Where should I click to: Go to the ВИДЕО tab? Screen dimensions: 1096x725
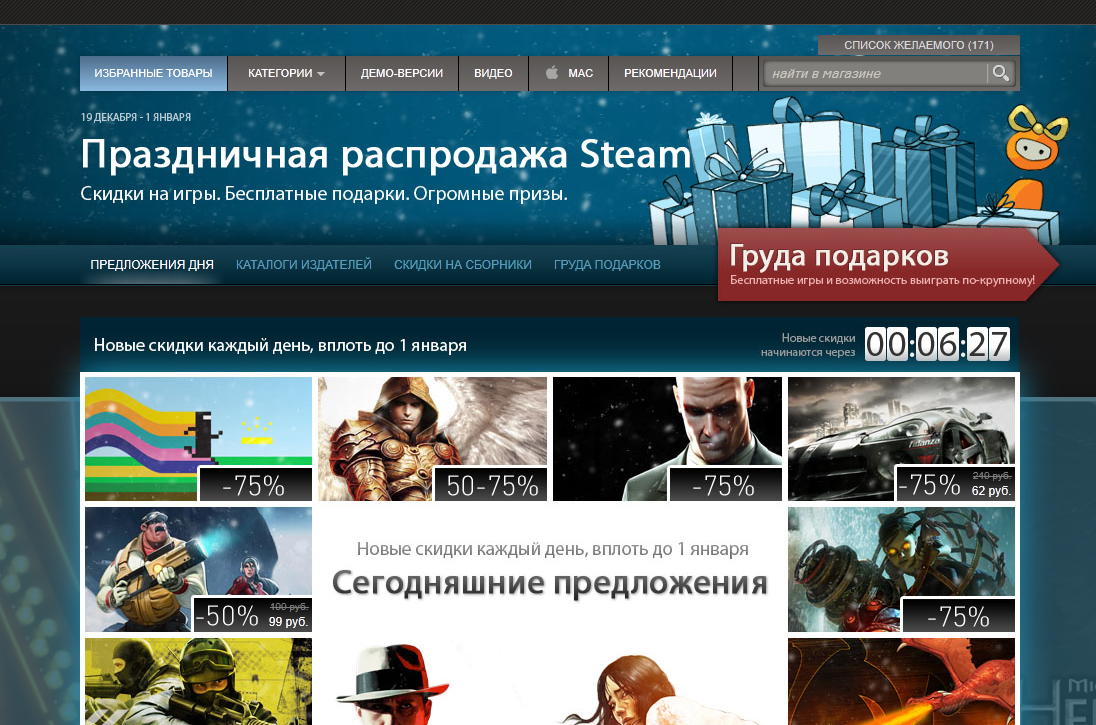click(493, 73)
